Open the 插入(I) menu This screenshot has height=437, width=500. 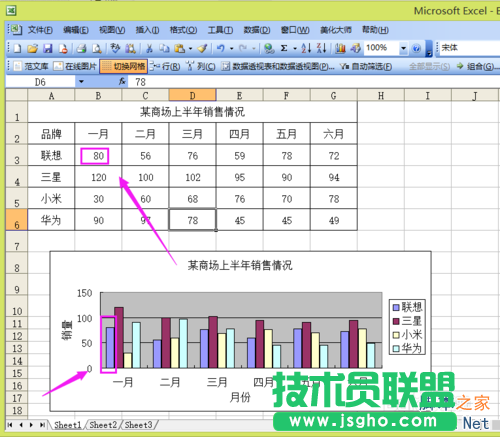coord(147,30)
